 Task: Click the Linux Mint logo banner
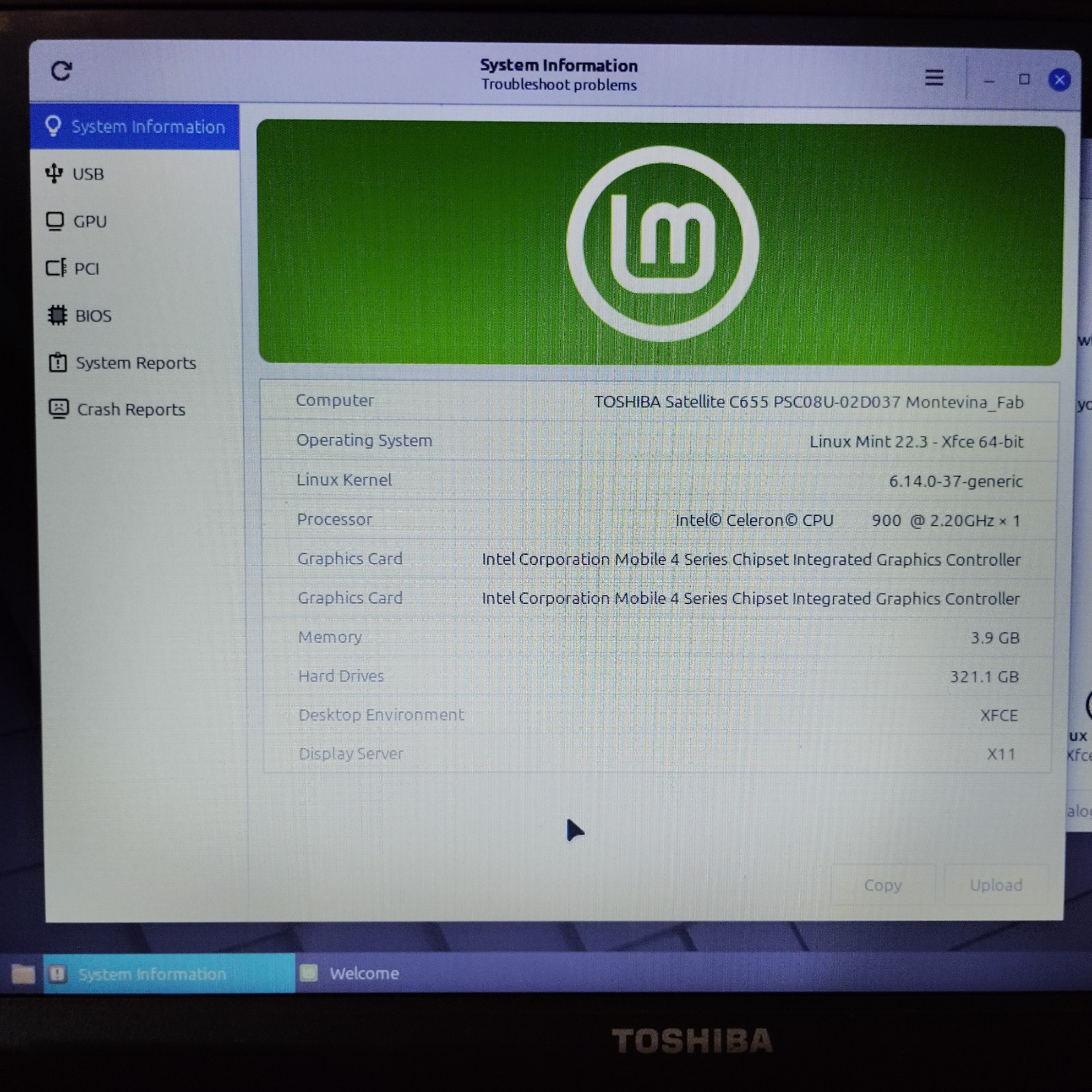pyautogui.click(x=661, y=243)
